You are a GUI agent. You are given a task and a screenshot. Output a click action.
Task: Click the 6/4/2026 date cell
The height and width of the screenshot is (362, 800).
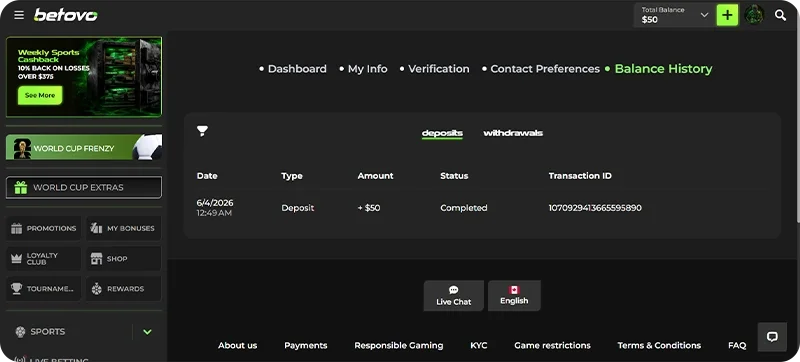(215, 203)
